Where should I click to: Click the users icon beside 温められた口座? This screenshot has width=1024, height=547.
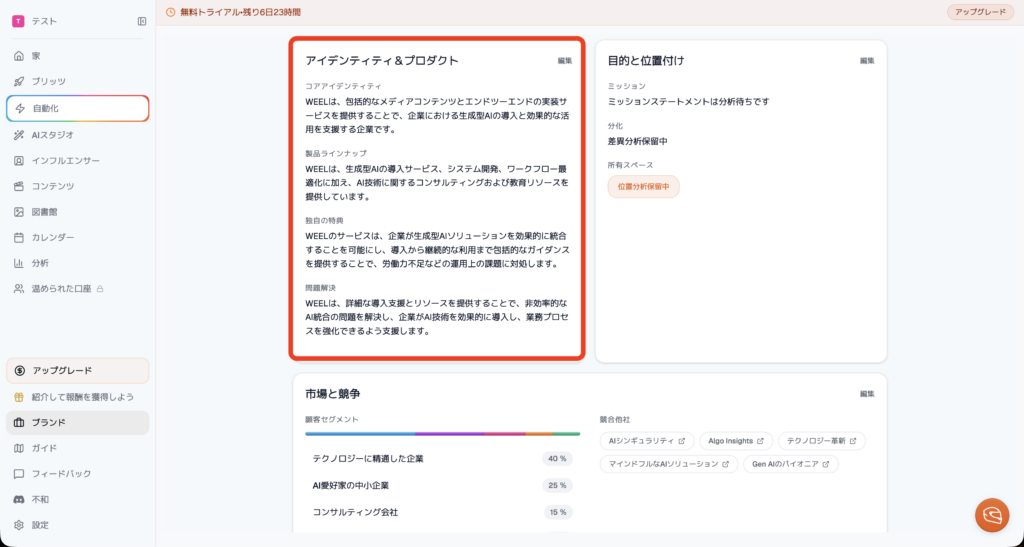click(19, 289)
